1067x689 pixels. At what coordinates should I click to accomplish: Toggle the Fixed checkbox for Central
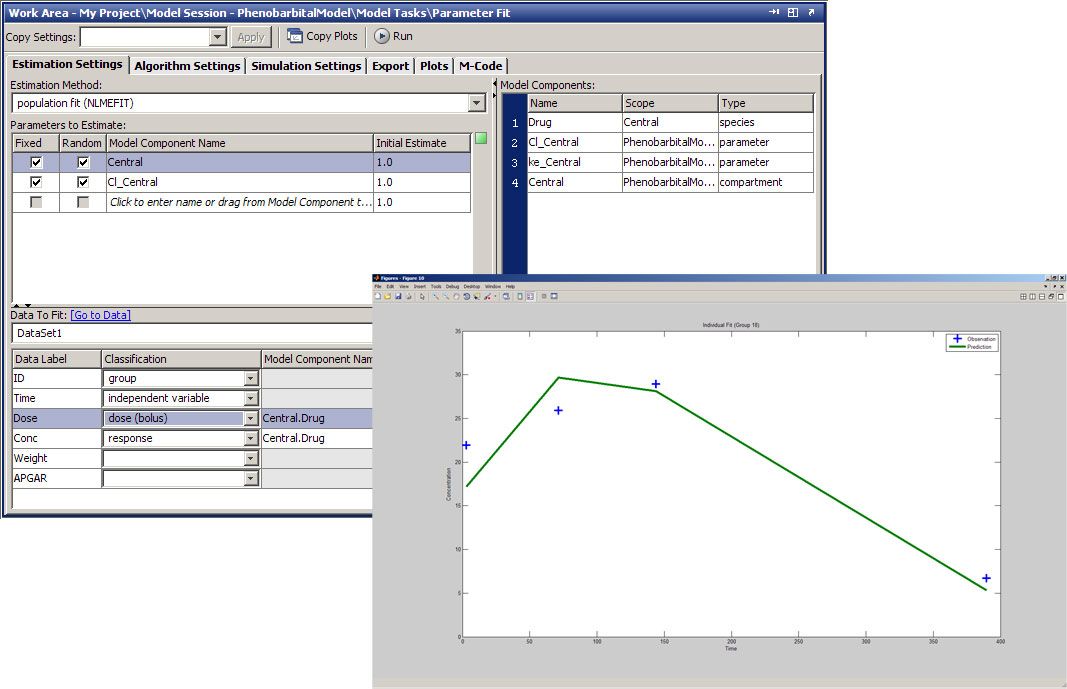click(36, 163)
